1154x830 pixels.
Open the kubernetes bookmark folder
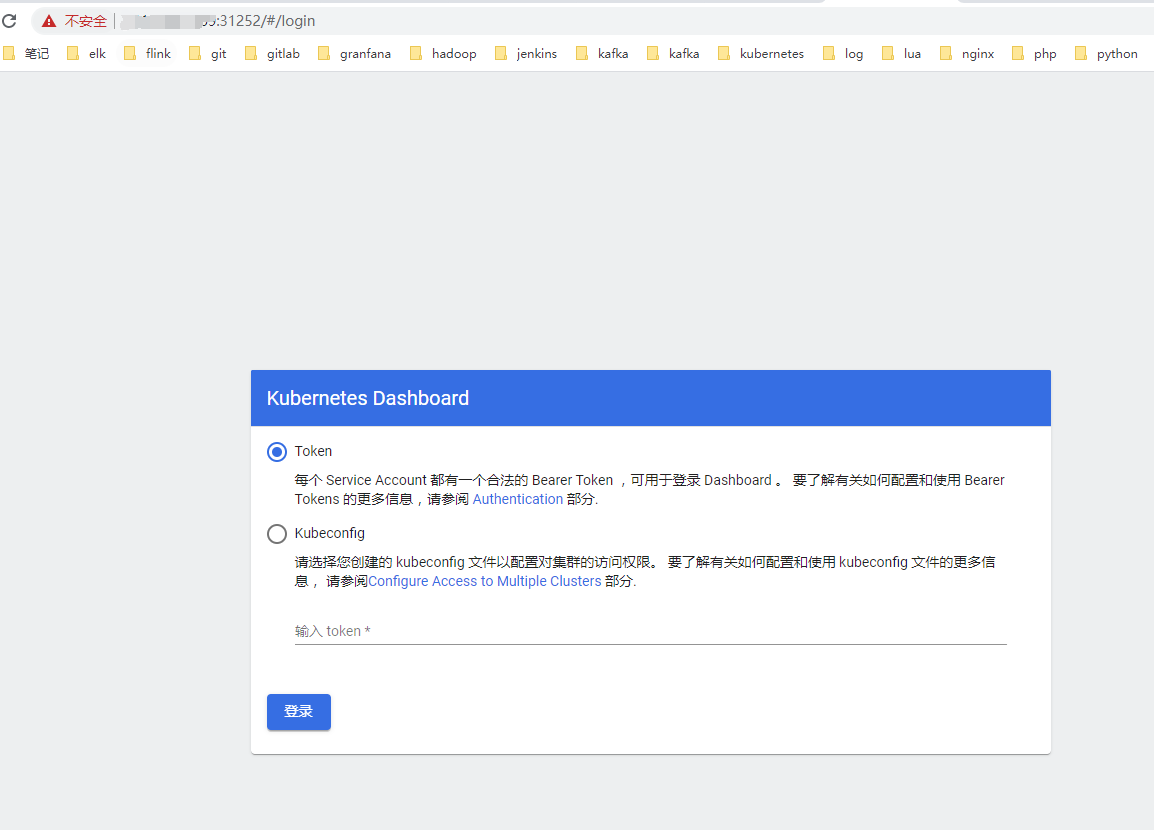click(761, 53)
